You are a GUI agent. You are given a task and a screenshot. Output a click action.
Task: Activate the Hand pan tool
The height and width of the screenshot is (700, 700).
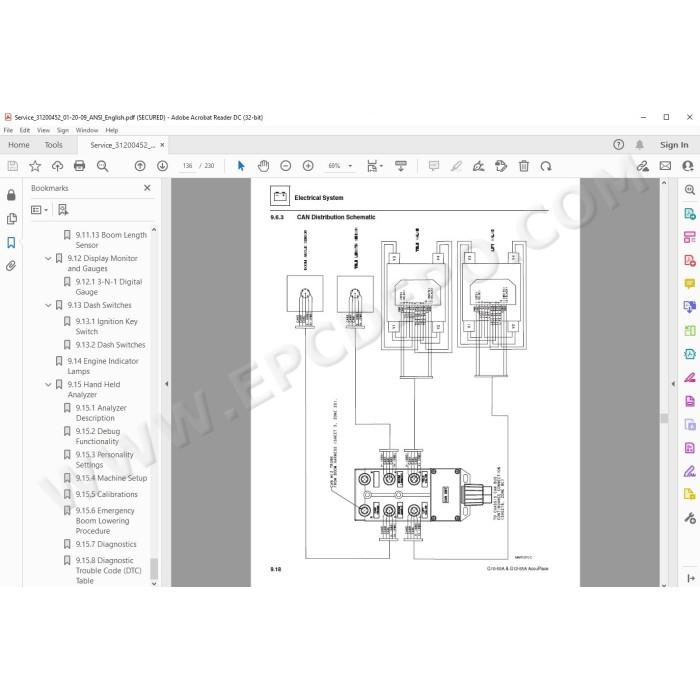[263, 166]
